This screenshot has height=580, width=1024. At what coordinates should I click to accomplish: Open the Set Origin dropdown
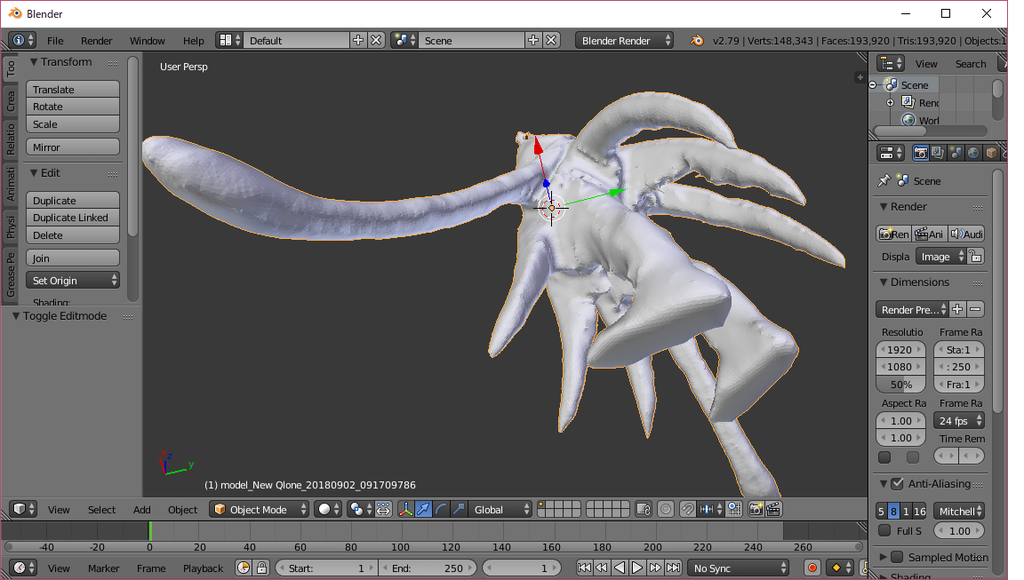(72, 280)
